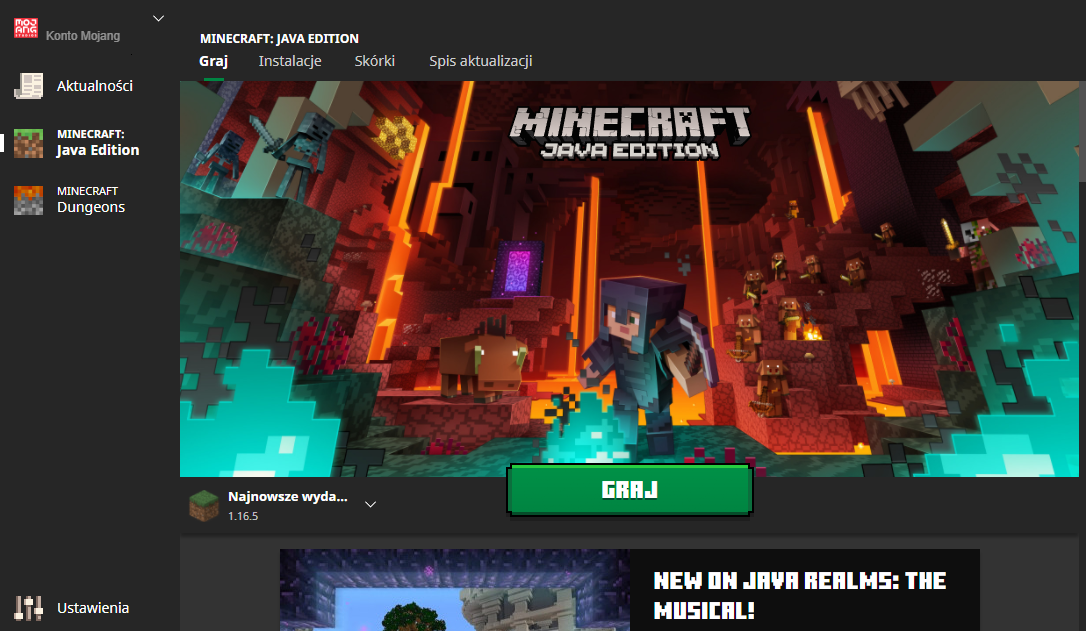Click the Mojang Studios logo icon
Viewport: 1086px width, 631px height.
25,27
